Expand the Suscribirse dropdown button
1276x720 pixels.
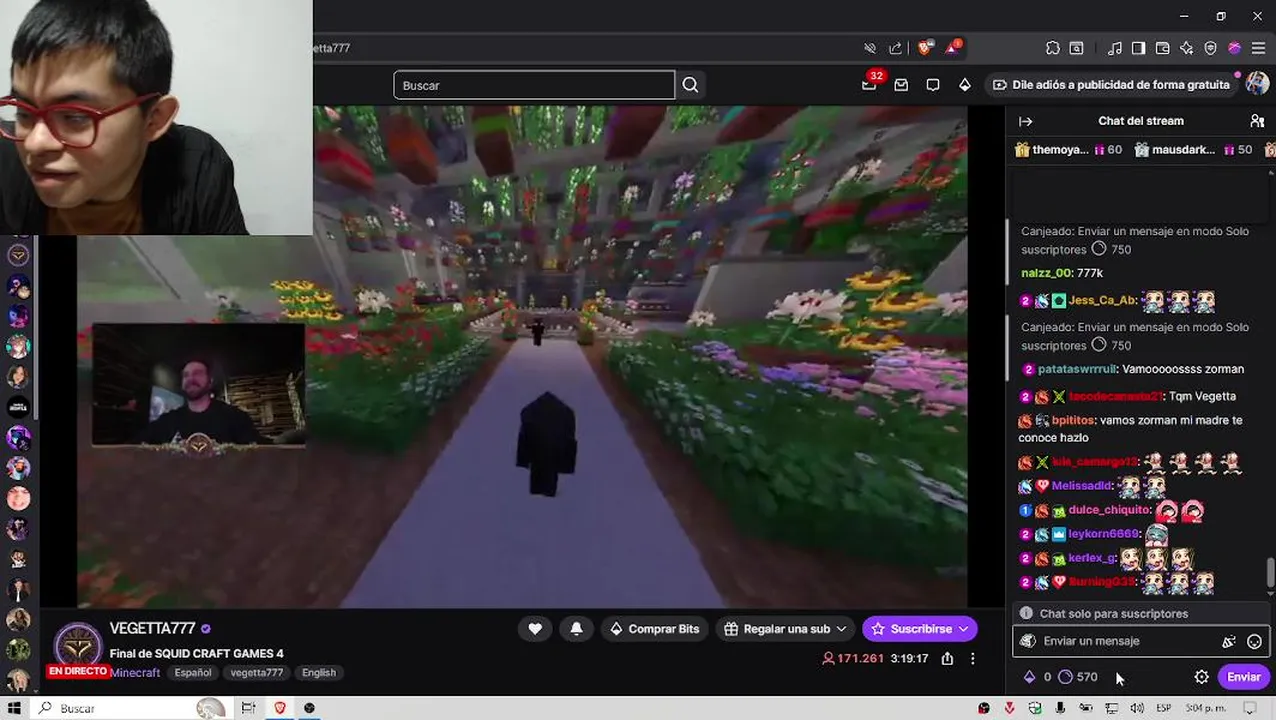pos(964,629)
